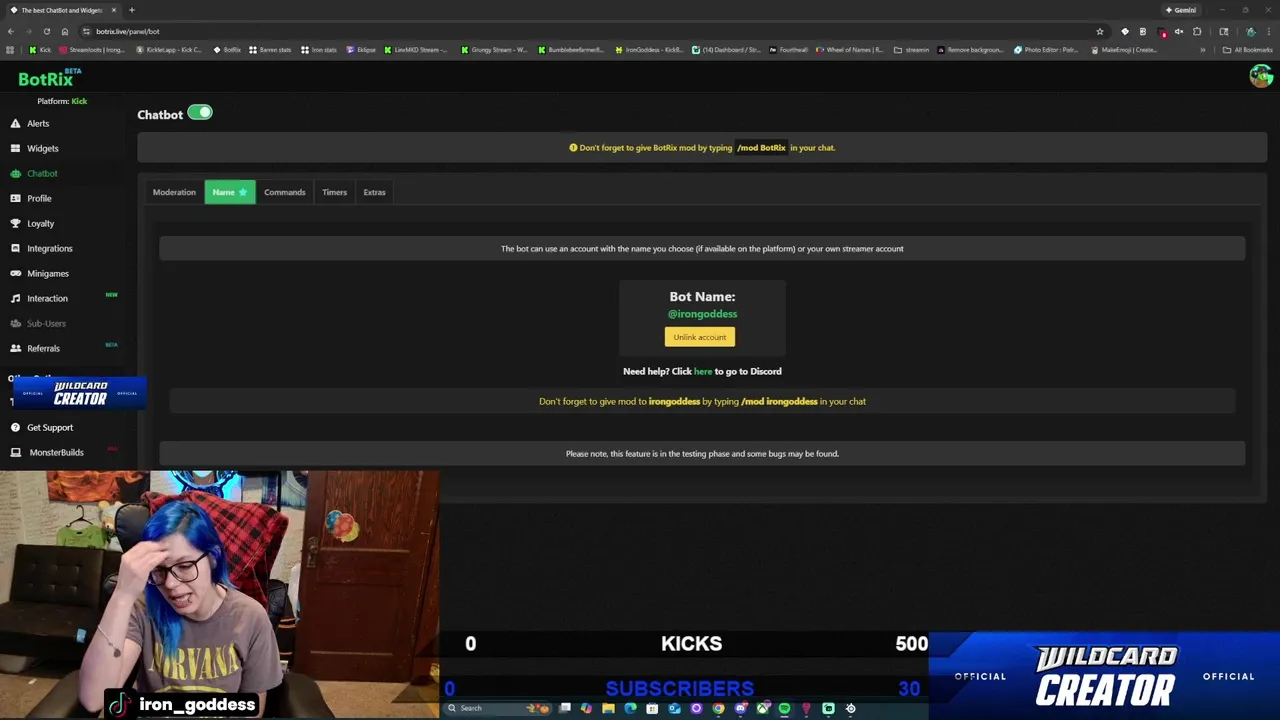The height and width of the screenshot is (720, 1280).
Task: Open Discord from the taskbar
Action: click(741, 708)
